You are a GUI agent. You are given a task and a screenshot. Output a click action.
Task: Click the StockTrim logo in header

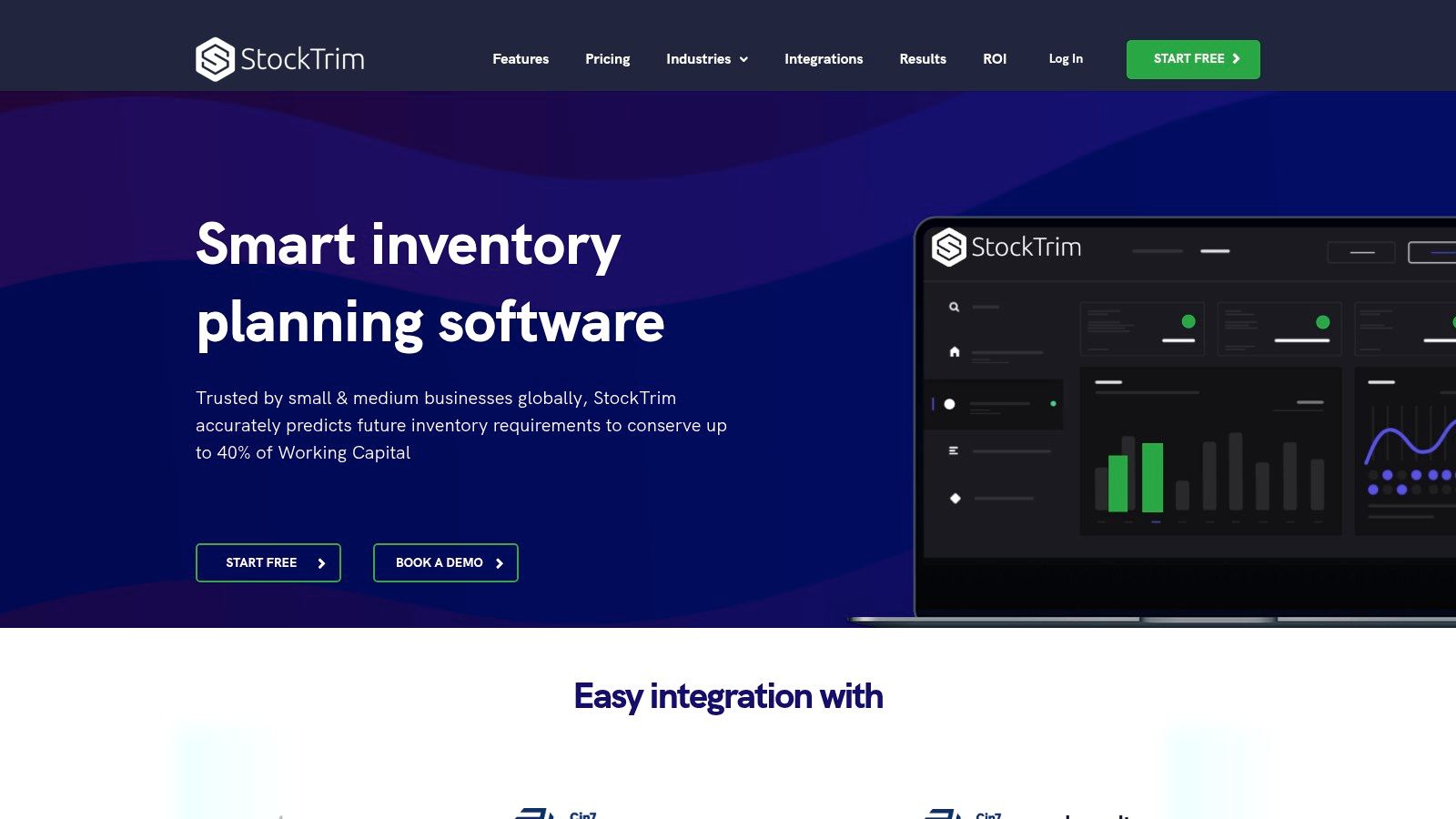[x=280, y=59]
